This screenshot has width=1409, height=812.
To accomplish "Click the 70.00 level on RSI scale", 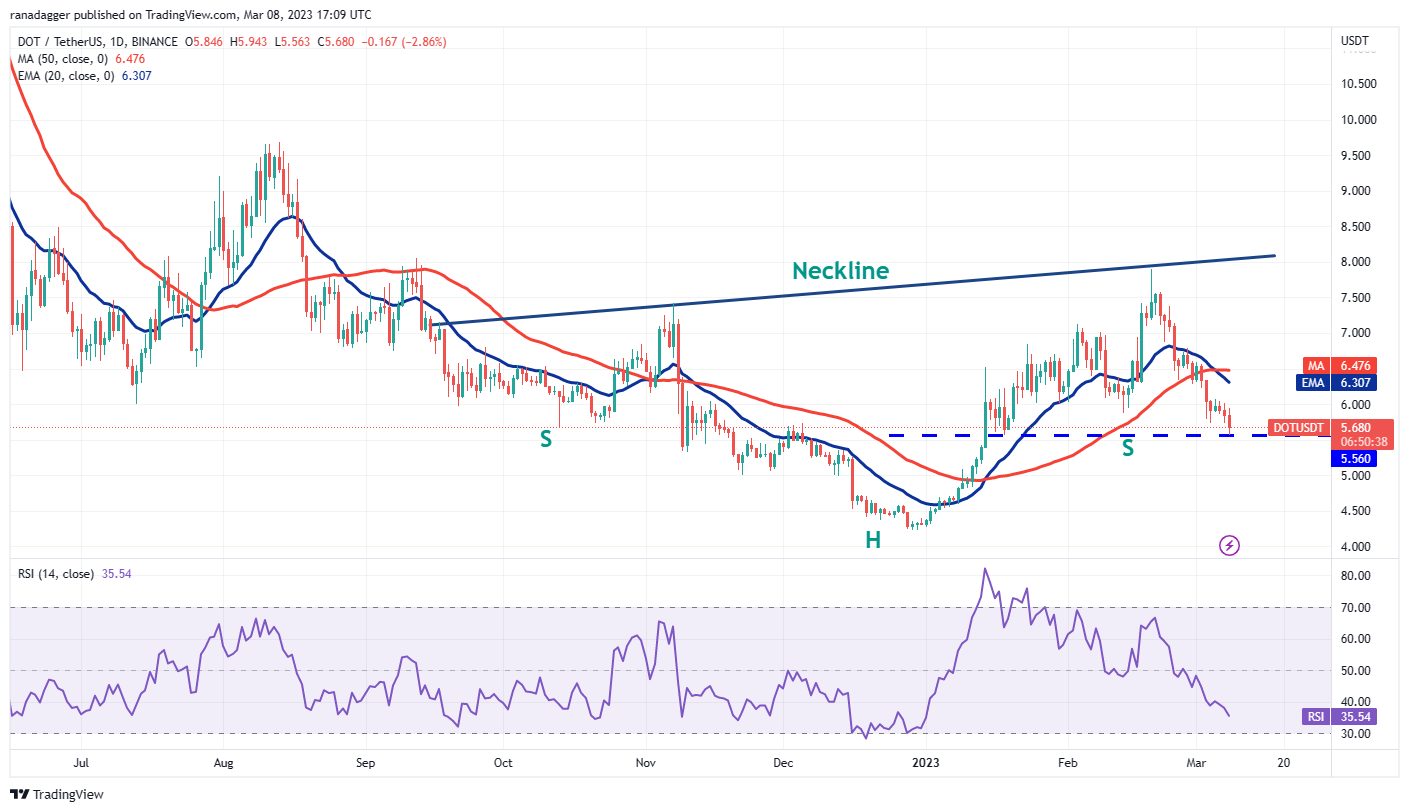I will click(x=1354, y=607).
